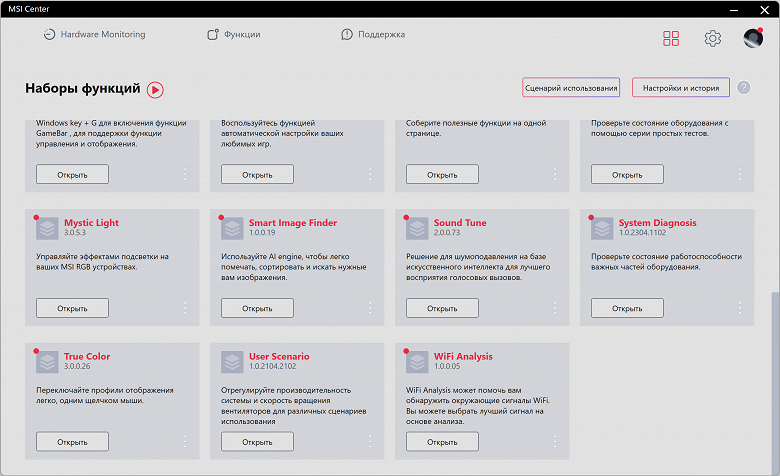Click the Sound Tune title
This screenshot has height=476, width=780.
460,222
